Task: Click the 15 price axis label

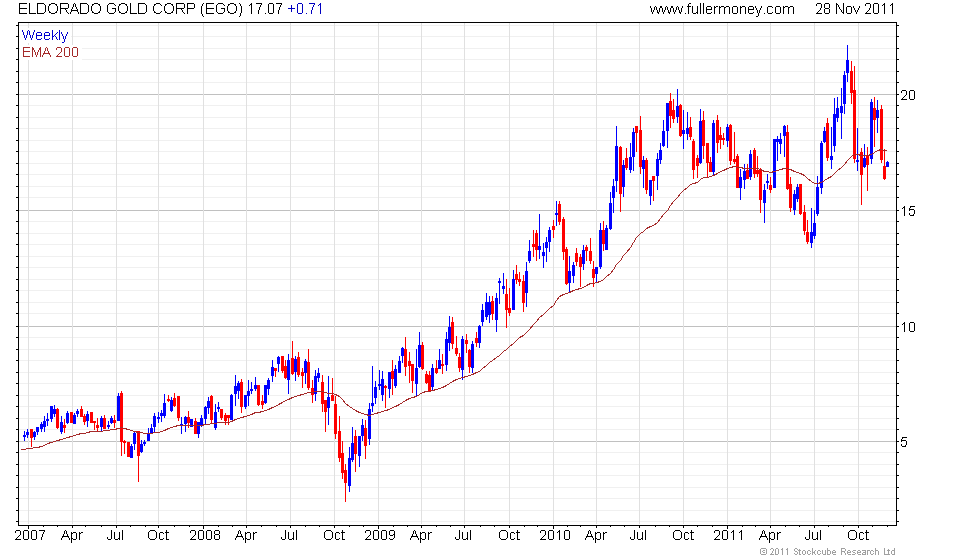Action: click(x=908, y=211)
